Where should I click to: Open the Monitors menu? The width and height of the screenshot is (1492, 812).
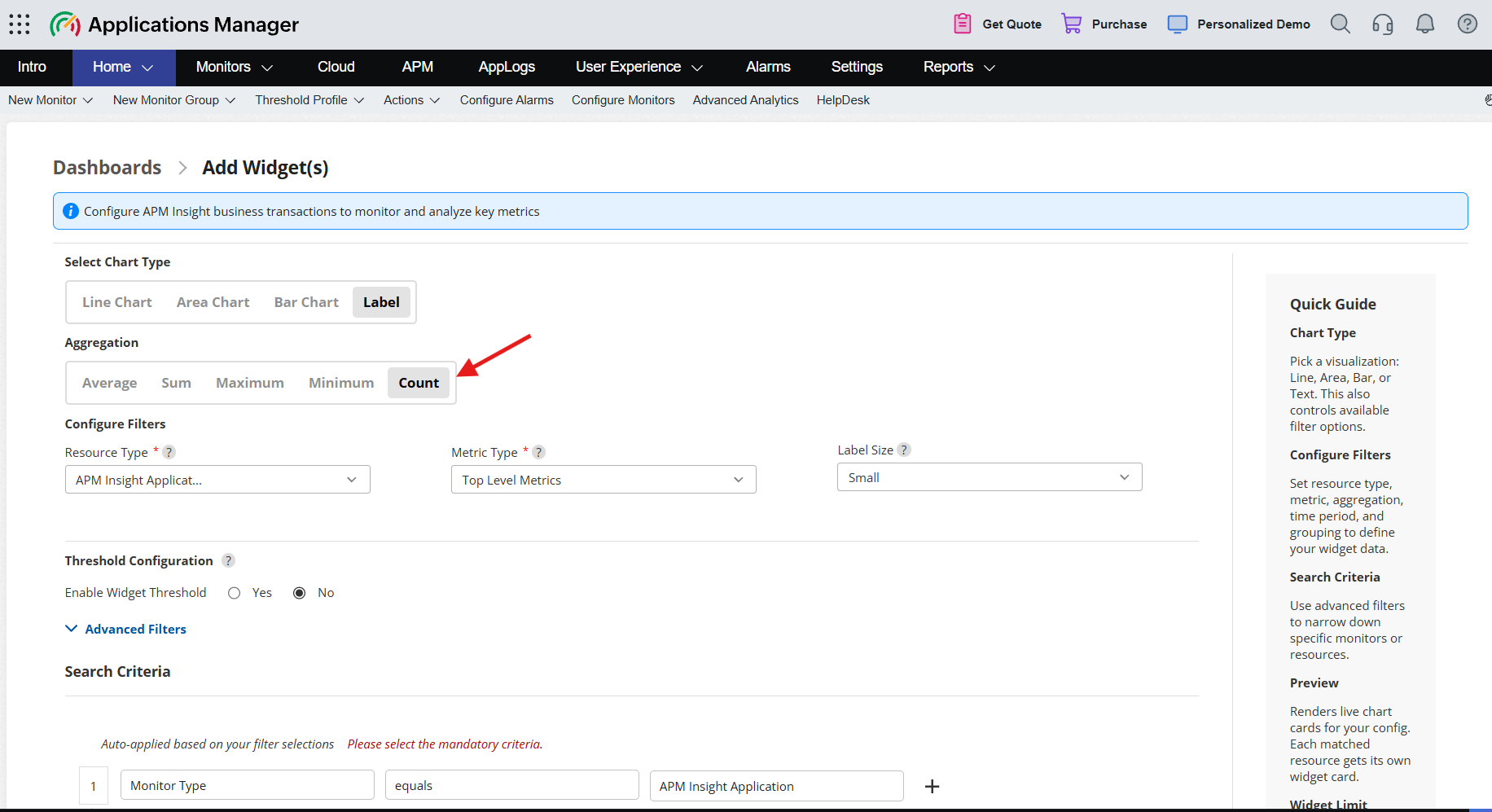pos(235,67)
